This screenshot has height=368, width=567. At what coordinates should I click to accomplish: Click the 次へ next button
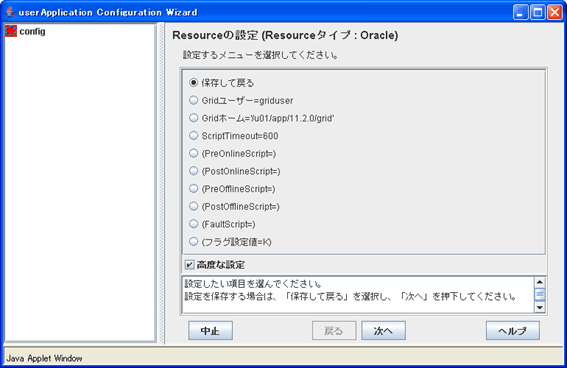click(383, 330)
